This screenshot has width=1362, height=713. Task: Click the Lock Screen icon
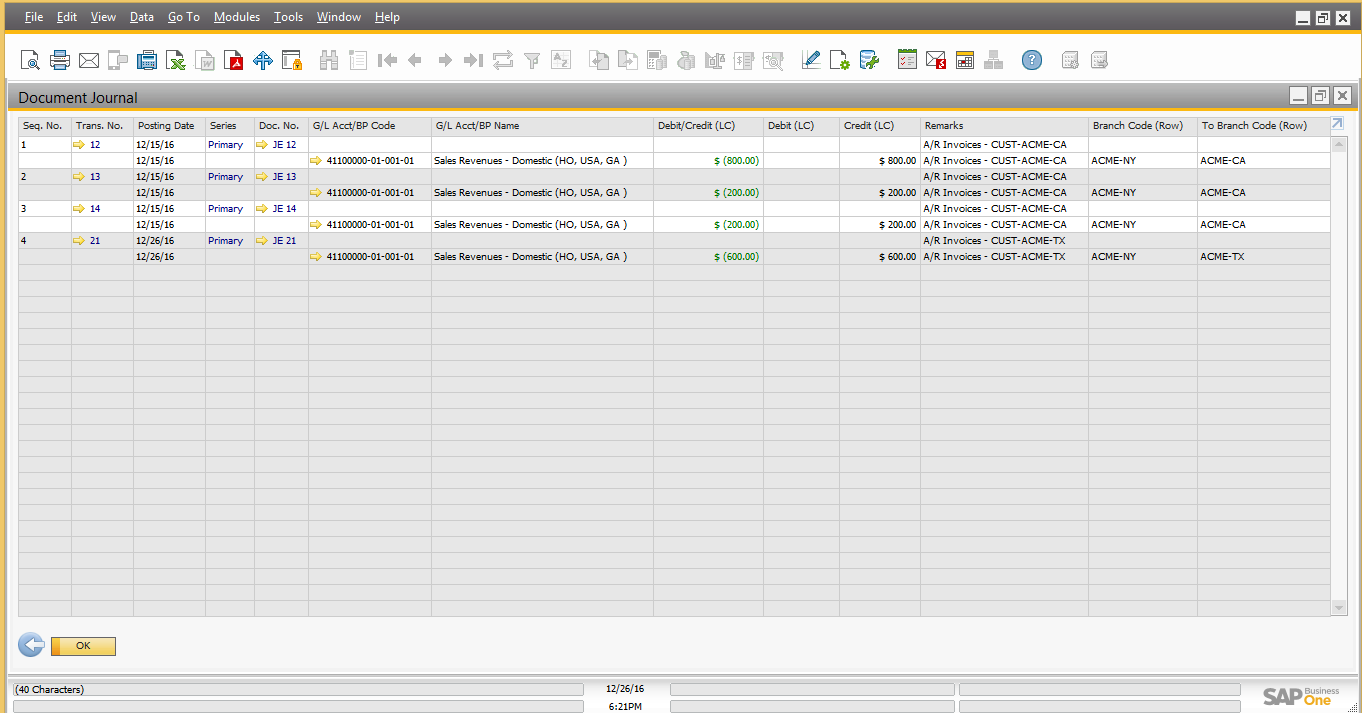pyautogui.click(x=292, y=61)
